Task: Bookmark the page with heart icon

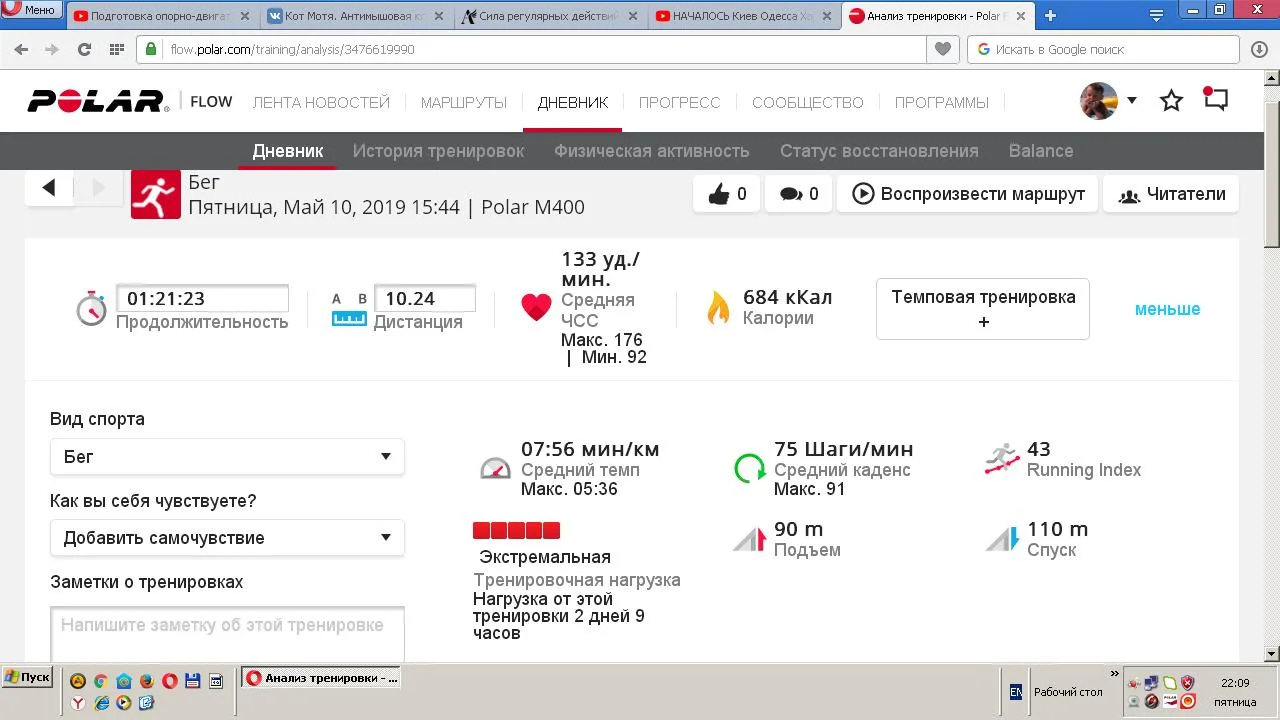Action: tap(942, 49)
